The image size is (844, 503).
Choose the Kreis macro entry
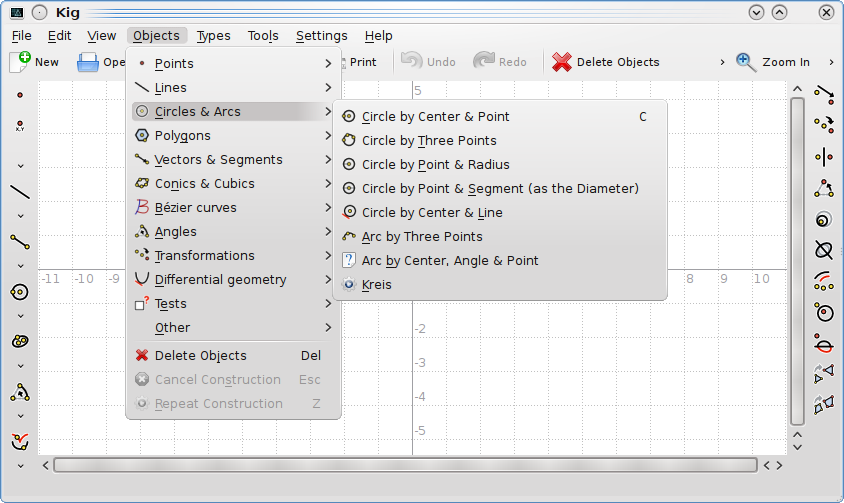pyautogui.click(x=500, y=284)
